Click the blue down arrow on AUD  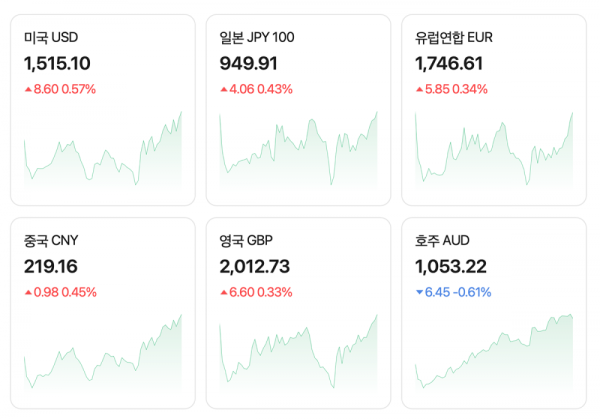(x=419, y=293)
